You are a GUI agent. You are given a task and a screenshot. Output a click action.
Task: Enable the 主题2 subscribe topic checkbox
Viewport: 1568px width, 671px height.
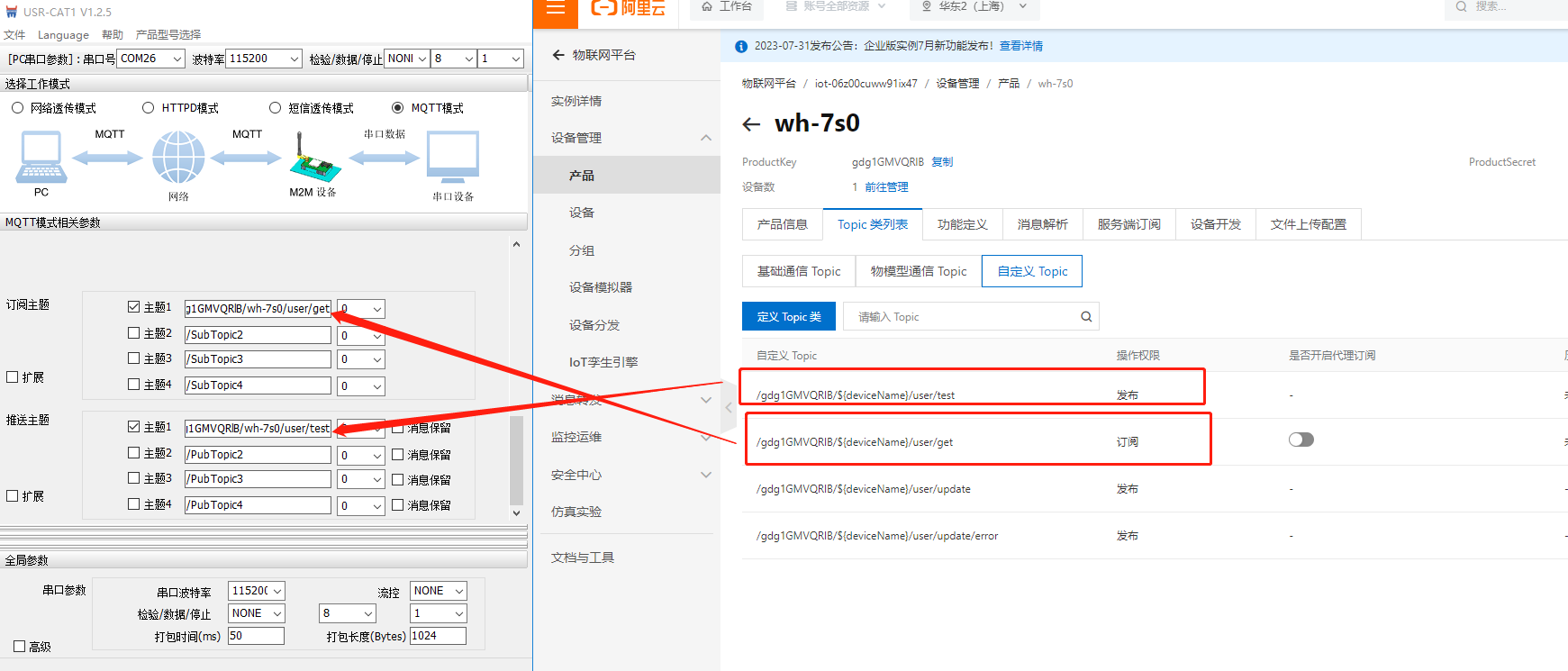(x=134, y=333)
